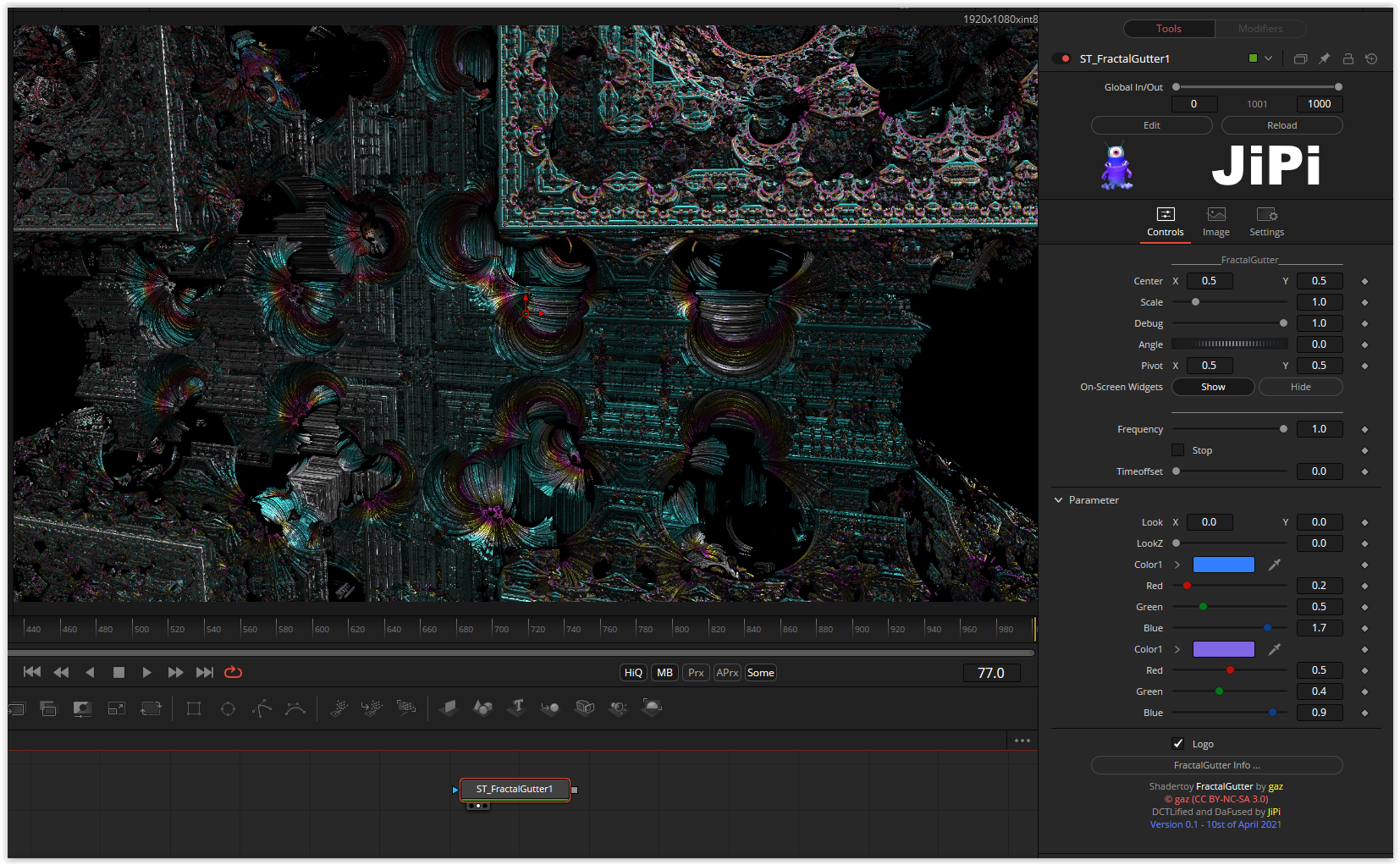
Task: Uncheck the Logo checkbox
Action: tap(1177, 744)
